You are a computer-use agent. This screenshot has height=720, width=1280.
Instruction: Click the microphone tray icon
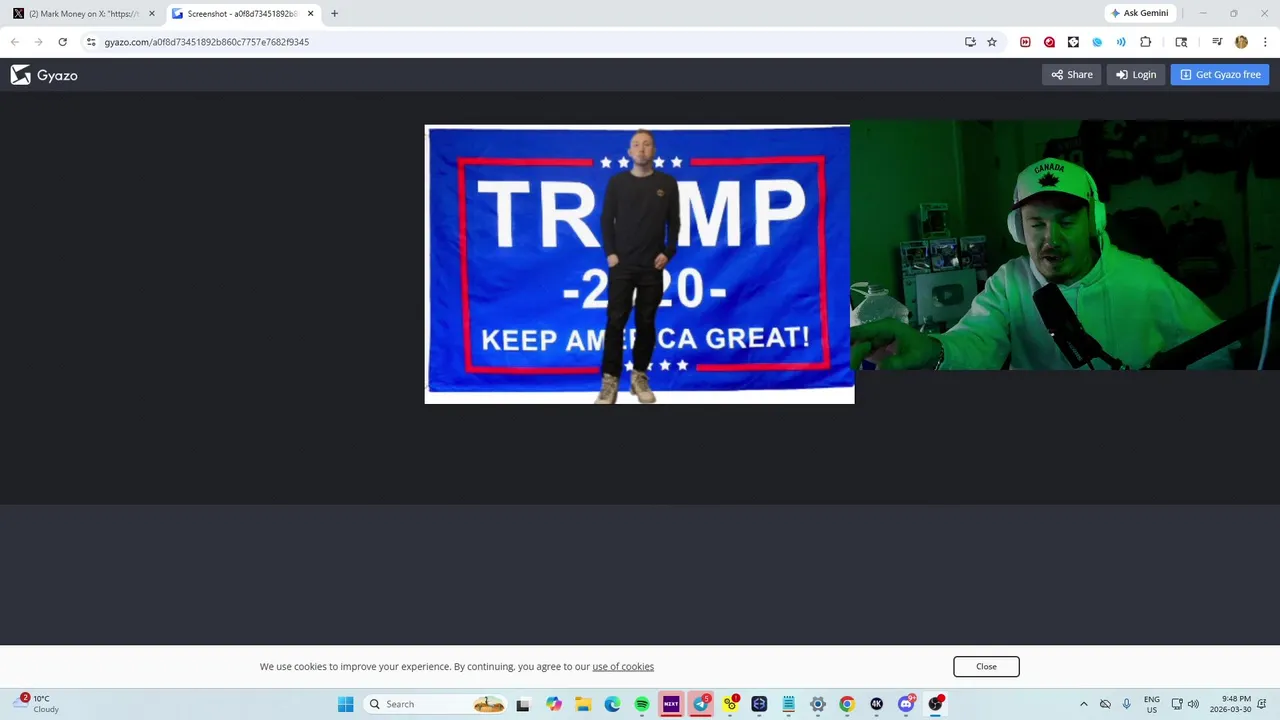pos(1126,704)
